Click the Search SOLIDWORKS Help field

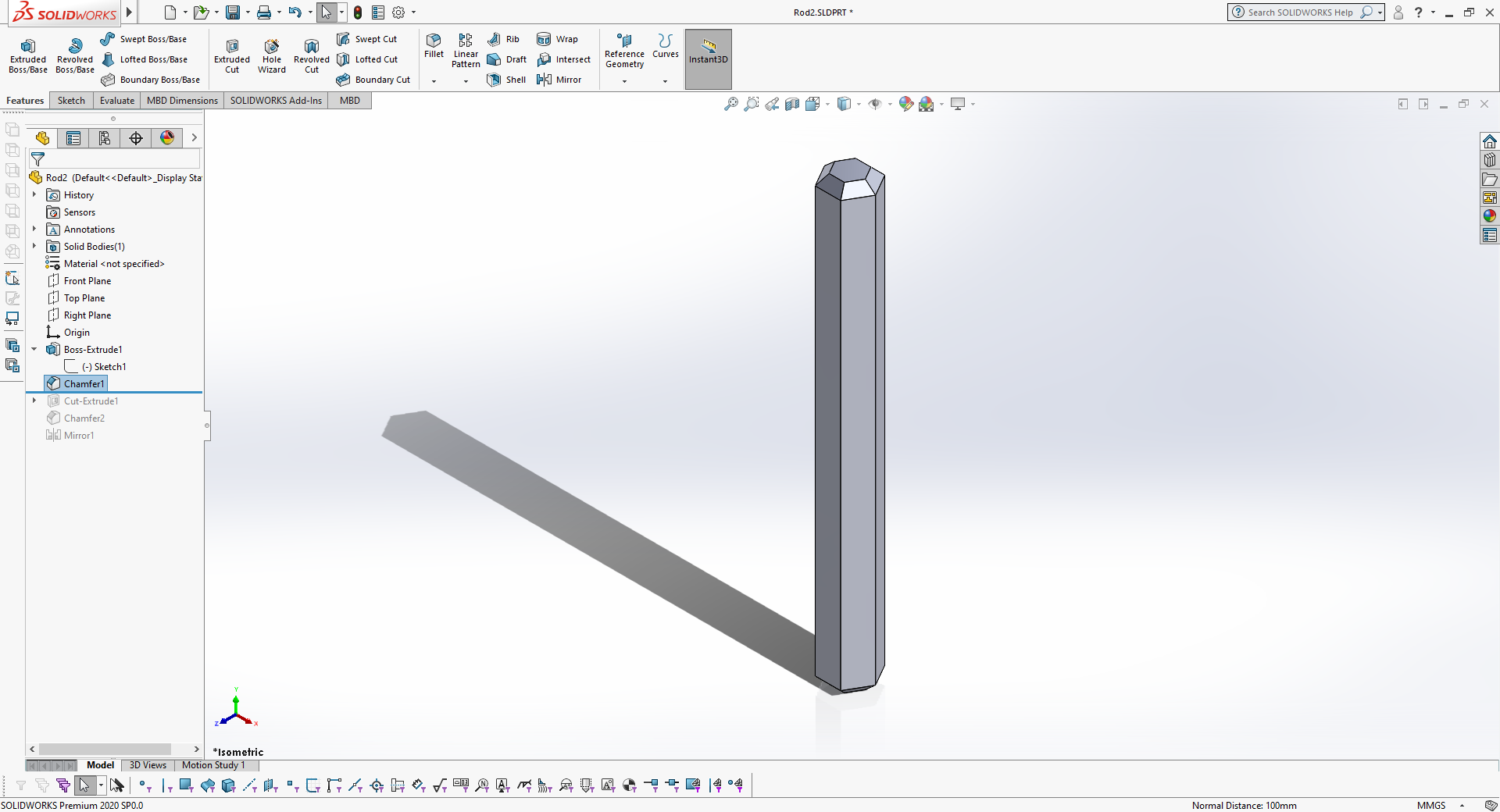[1300, 12]
